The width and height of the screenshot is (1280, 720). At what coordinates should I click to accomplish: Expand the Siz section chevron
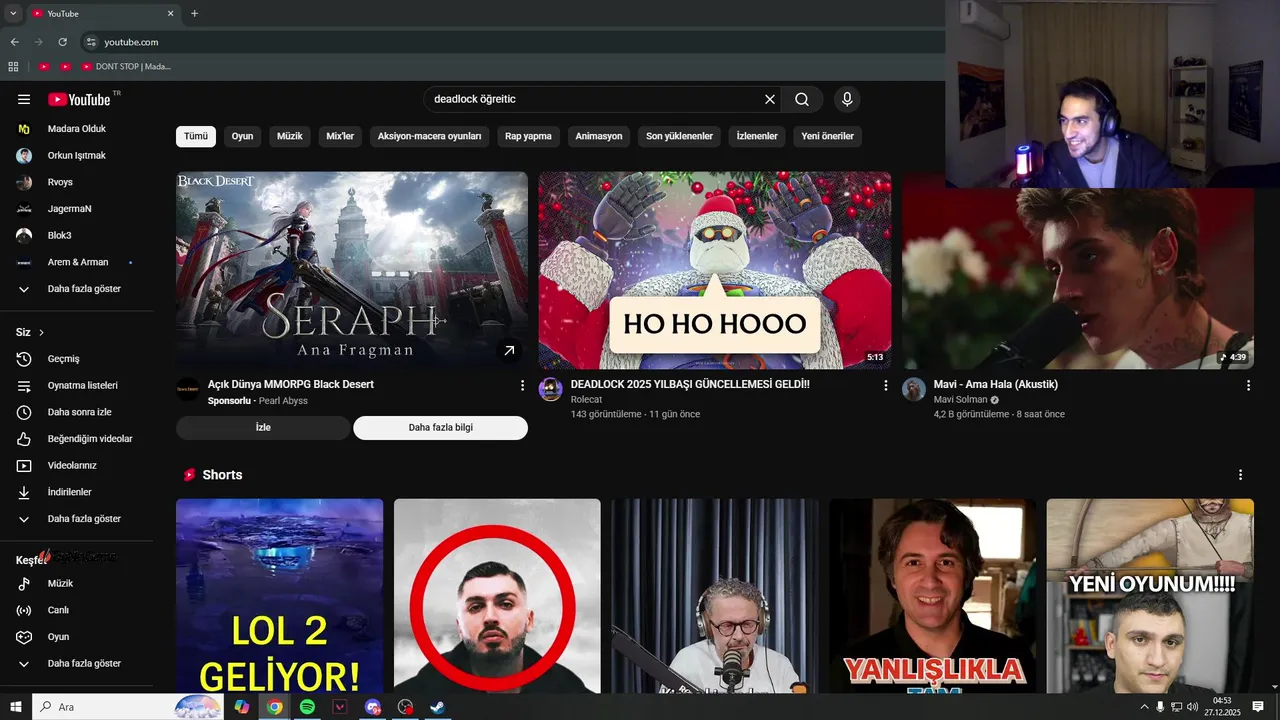41,332
